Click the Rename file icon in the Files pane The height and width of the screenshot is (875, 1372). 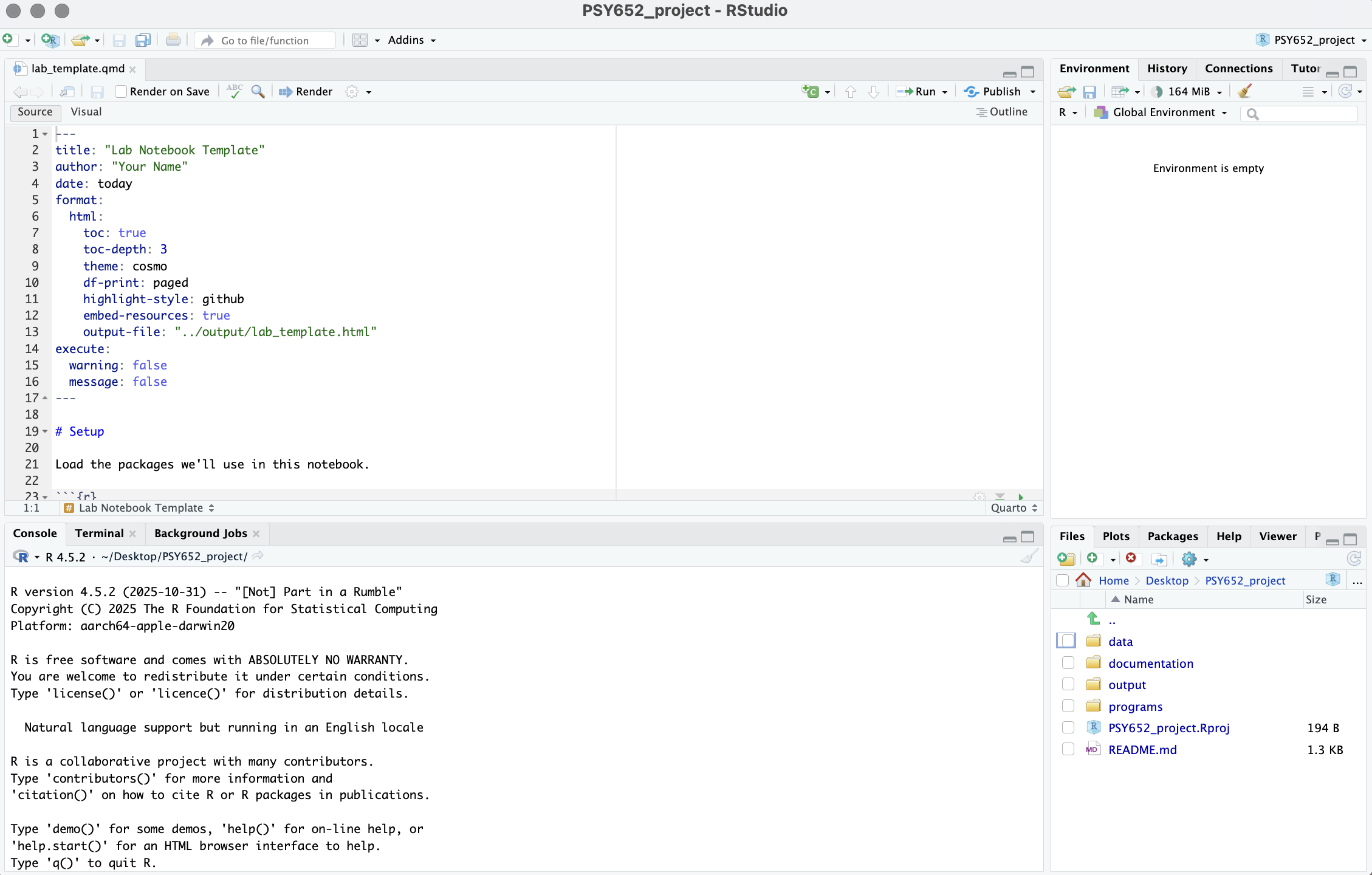[1159, 559]
